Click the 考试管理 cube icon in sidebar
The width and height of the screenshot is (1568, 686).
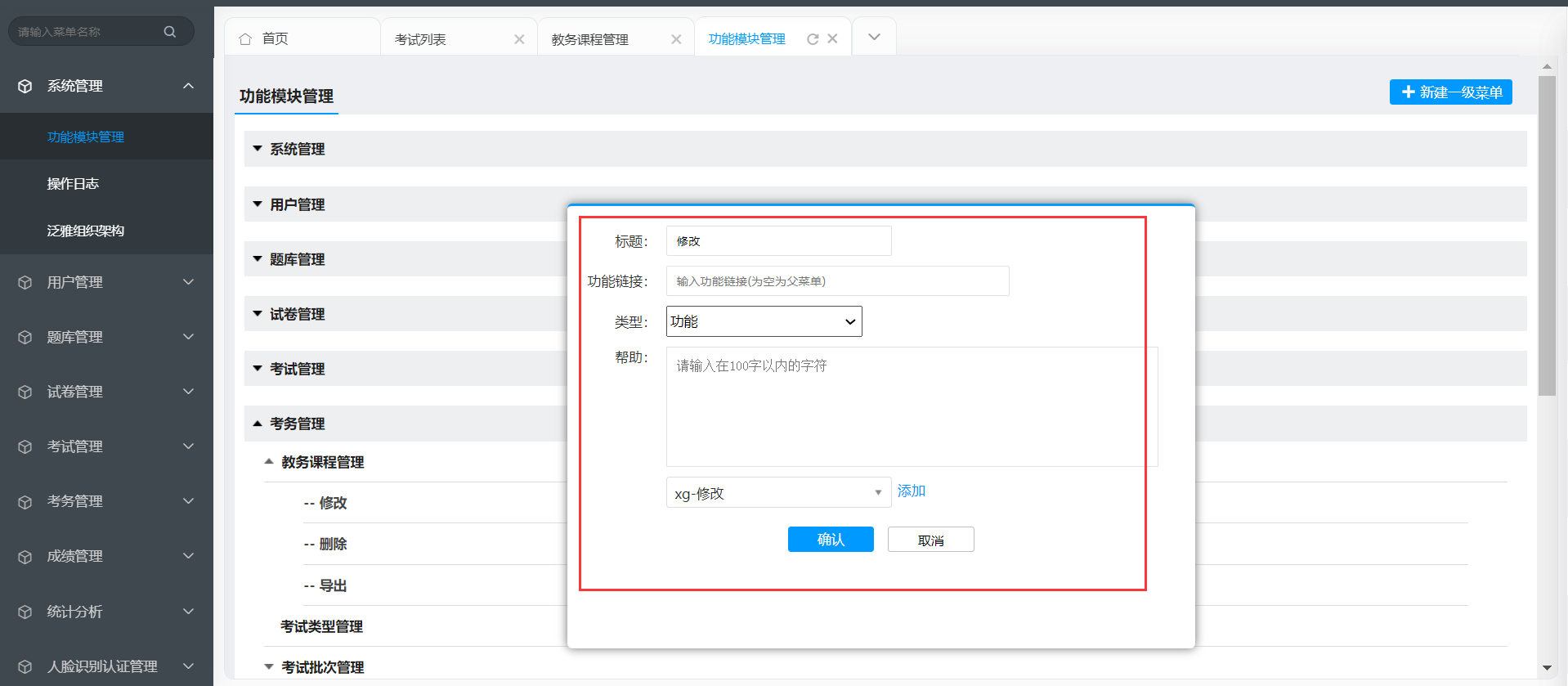(25, 446)
